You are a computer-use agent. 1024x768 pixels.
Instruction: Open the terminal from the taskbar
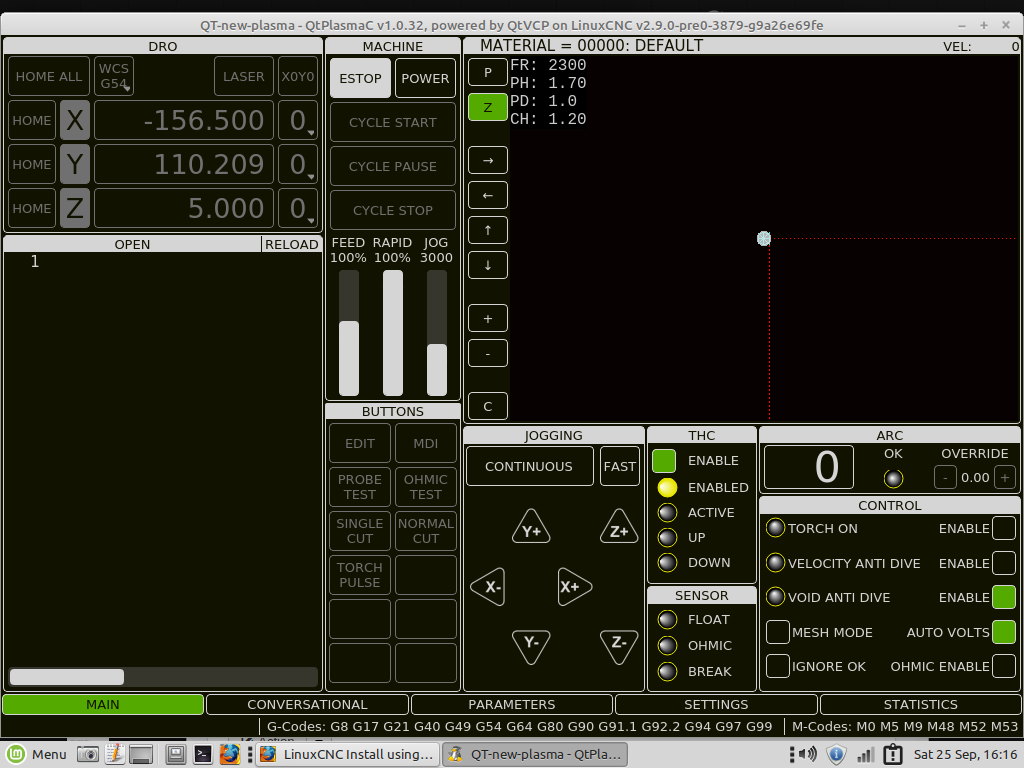pos(202,754)
